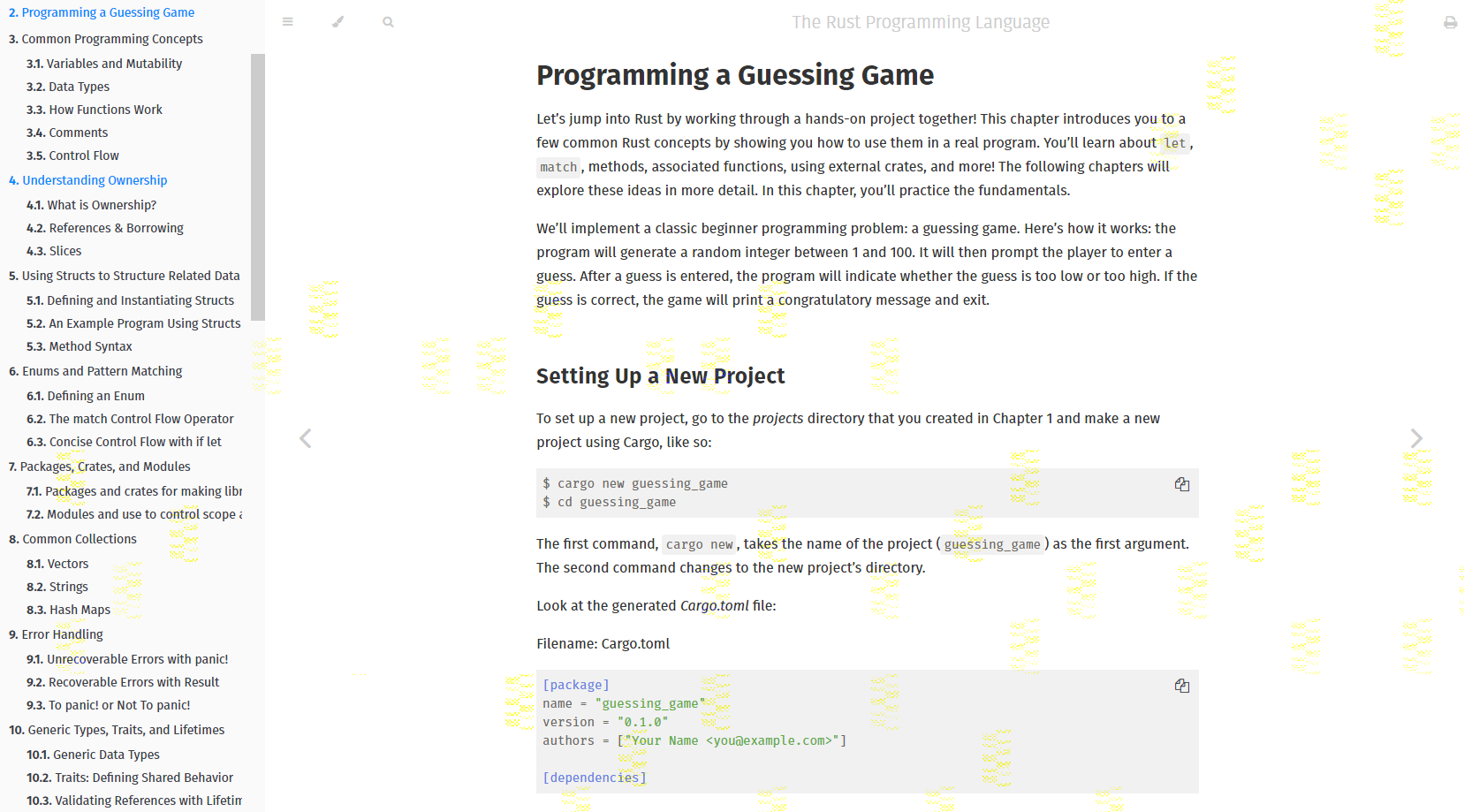Go to 9.3. To panic! or Not To panic!
The height and width of the screenshot is (812, 1464).
click(x=109, y=705)
